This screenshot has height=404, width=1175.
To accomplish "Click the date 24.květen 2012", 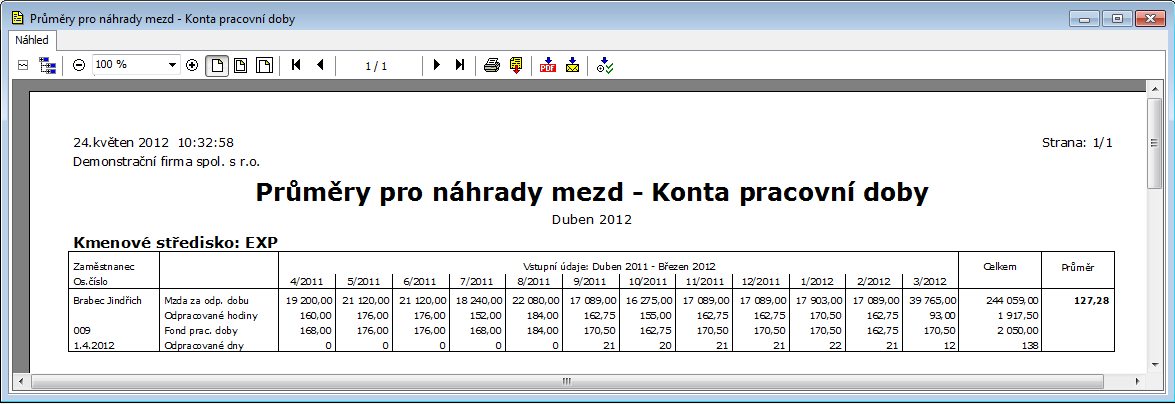I will [121, 142].
